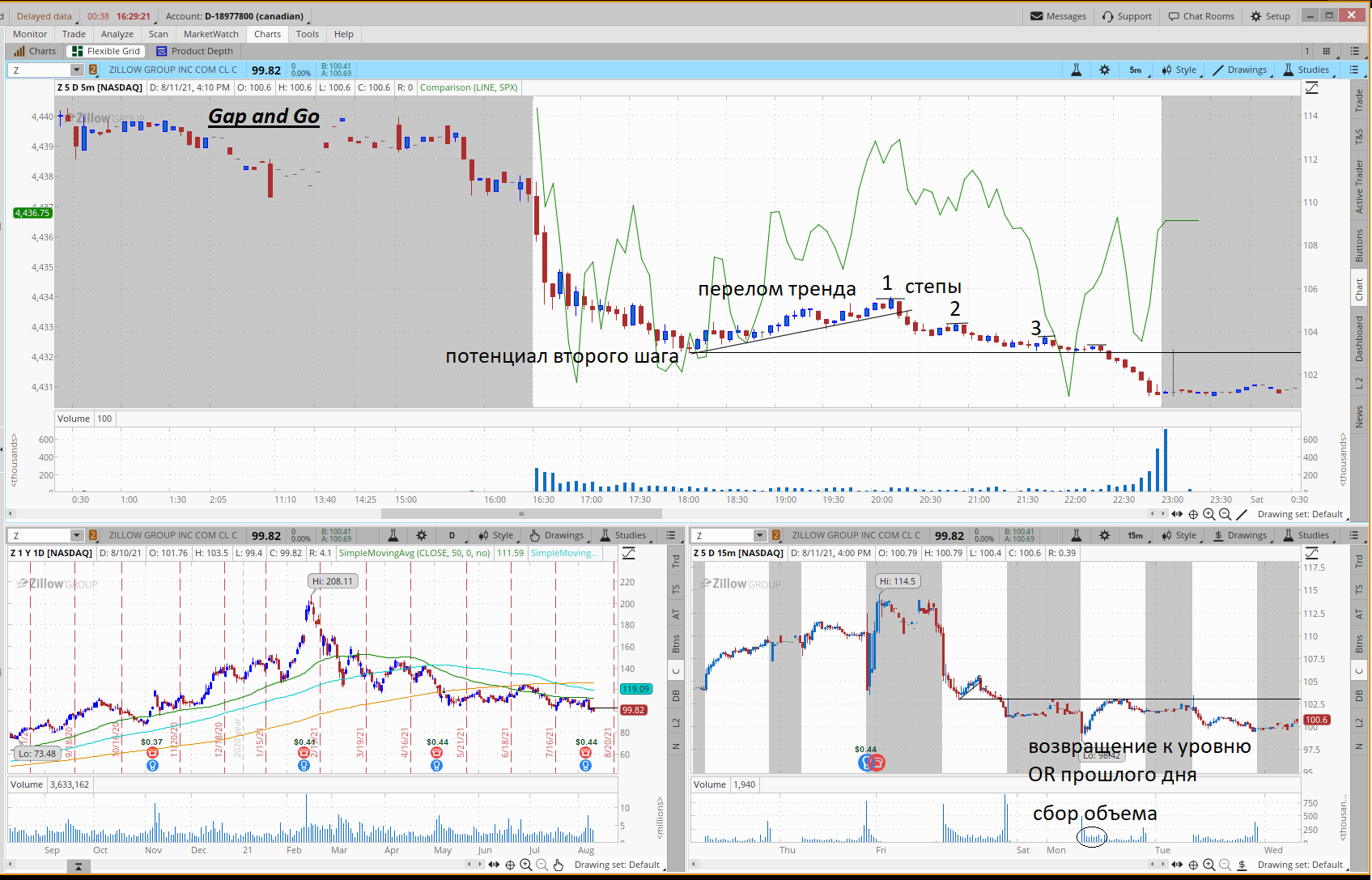Click hand pan tool under bottom-left chart

click(x=558, y=865)
